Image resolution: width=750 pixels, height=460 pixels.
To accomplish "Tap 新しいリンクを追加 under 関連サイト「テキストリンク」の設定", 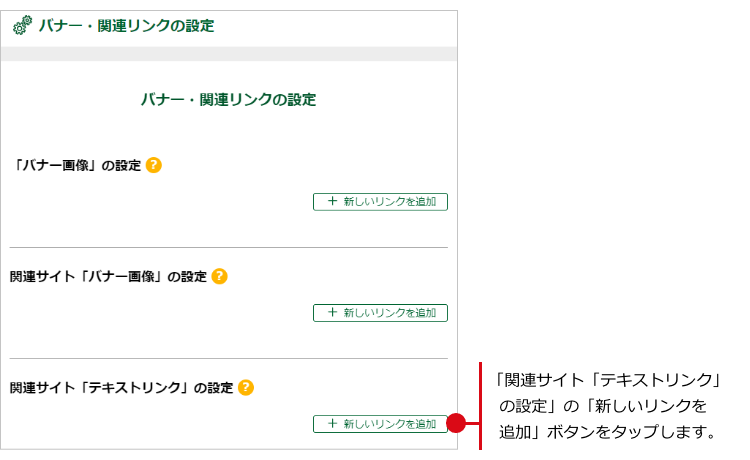I will (x=380, y=424).
